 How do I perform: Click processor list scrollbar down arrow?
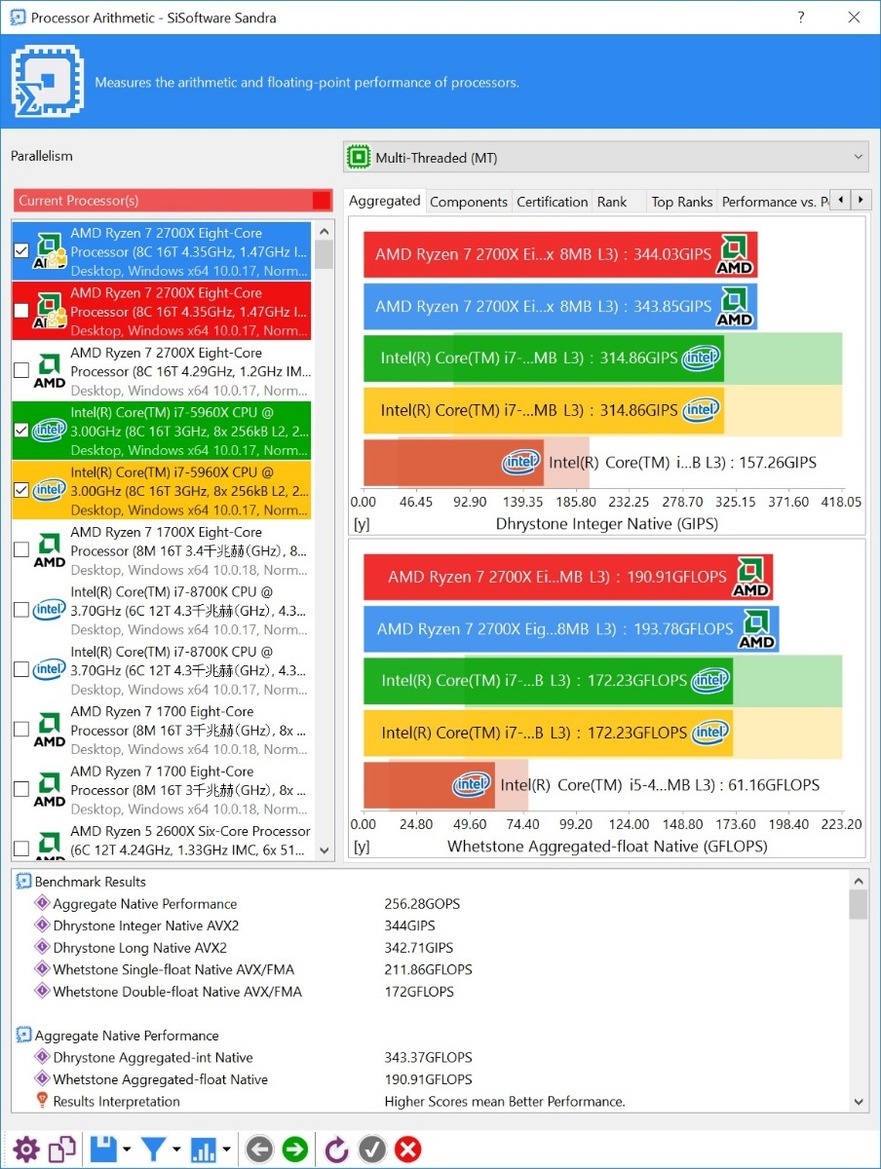tap(324, 850)
